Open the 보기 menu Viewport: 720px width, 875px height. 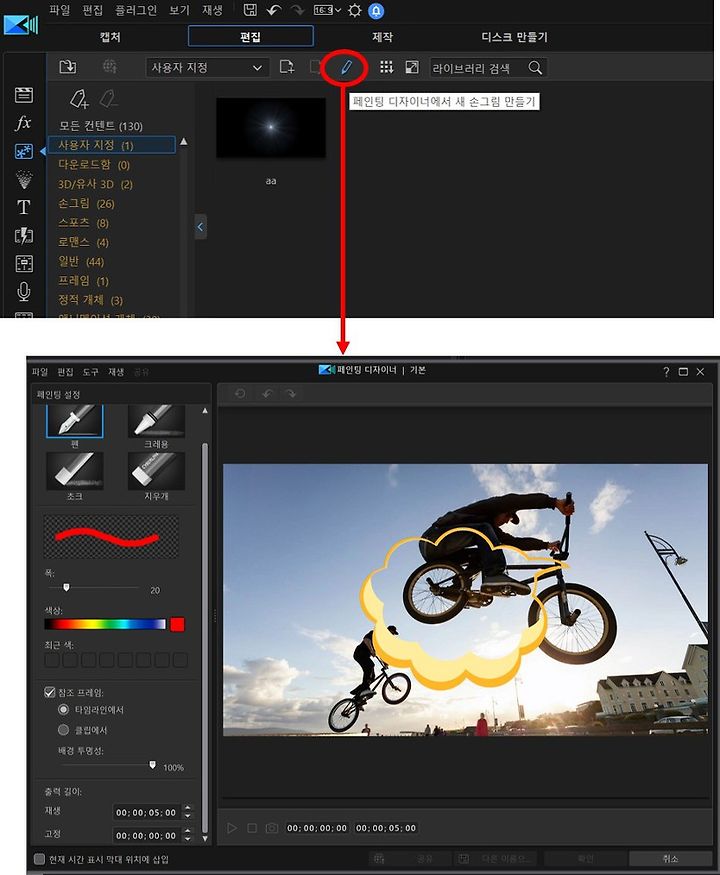point(180,10)
